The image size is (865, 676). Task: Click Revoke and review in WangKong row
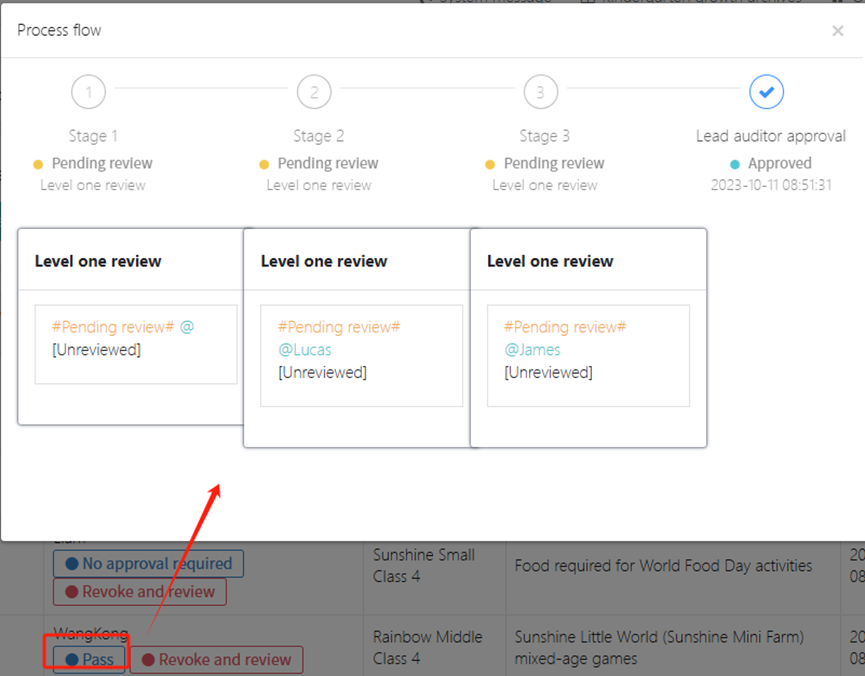coord(216,659)
